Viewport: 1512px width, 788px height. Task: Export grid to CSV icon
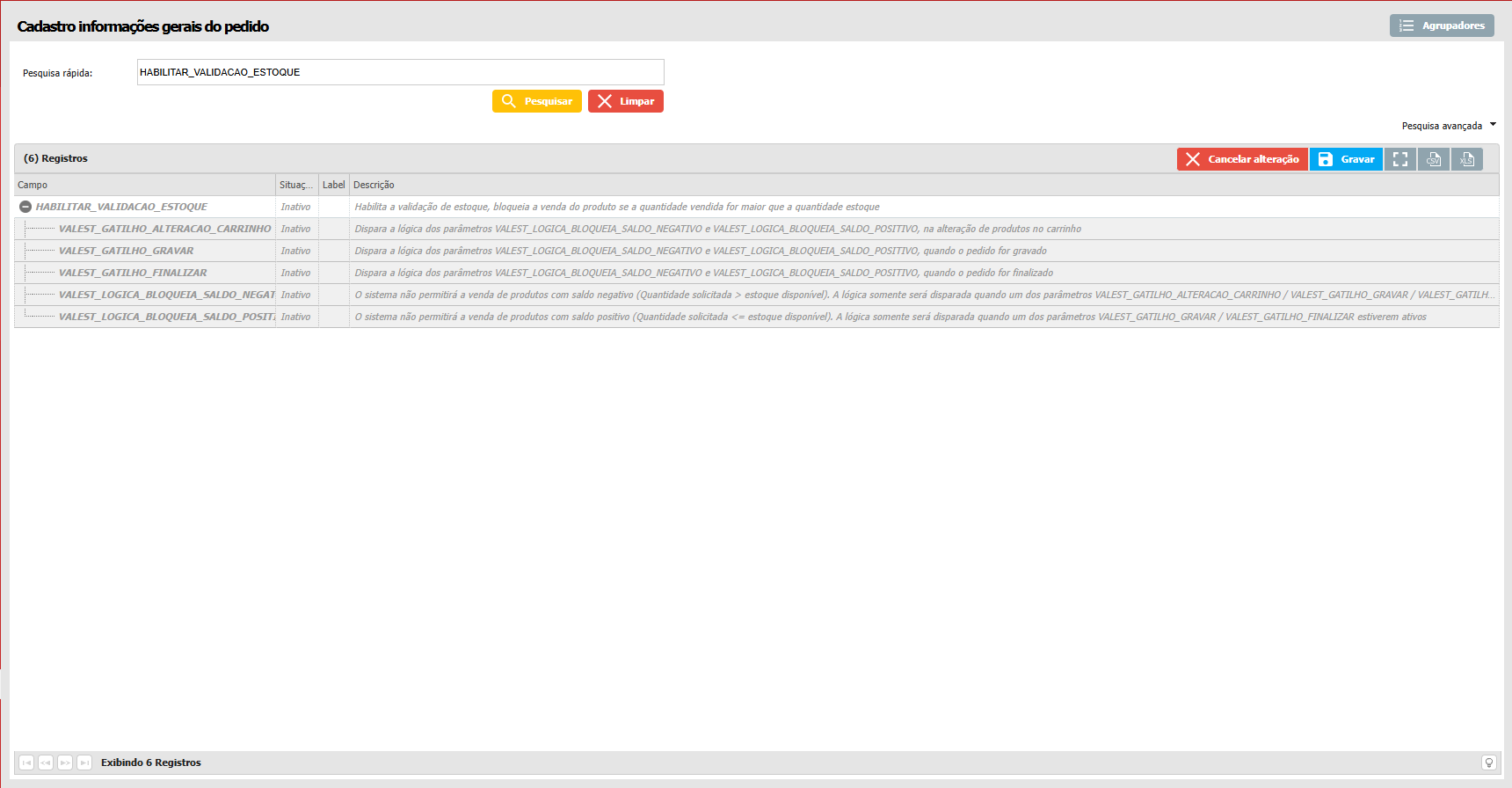[x=1434, y=159]
